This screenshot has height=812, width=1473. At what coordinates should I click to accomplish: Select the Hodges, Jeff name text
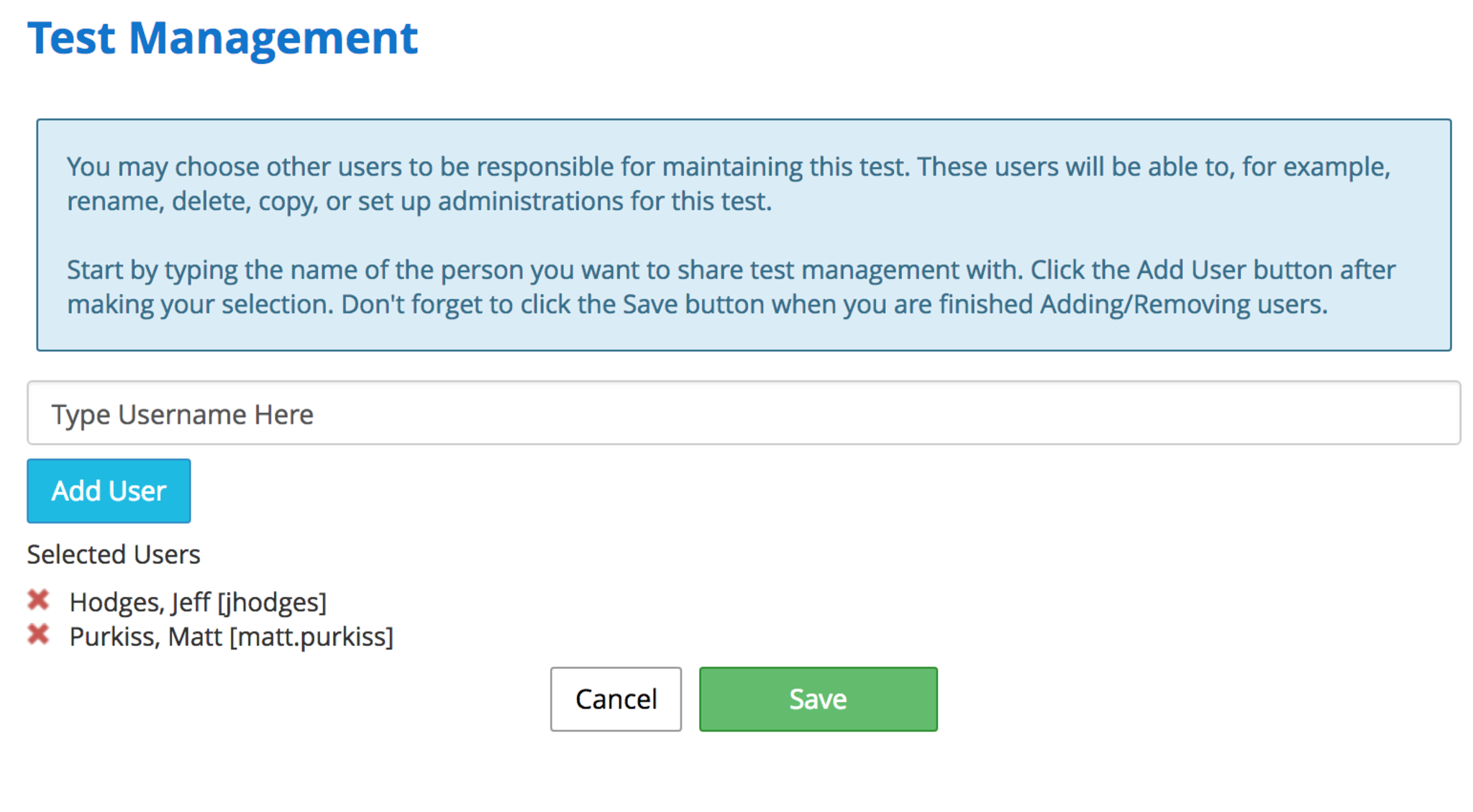[x=140, y=602]
